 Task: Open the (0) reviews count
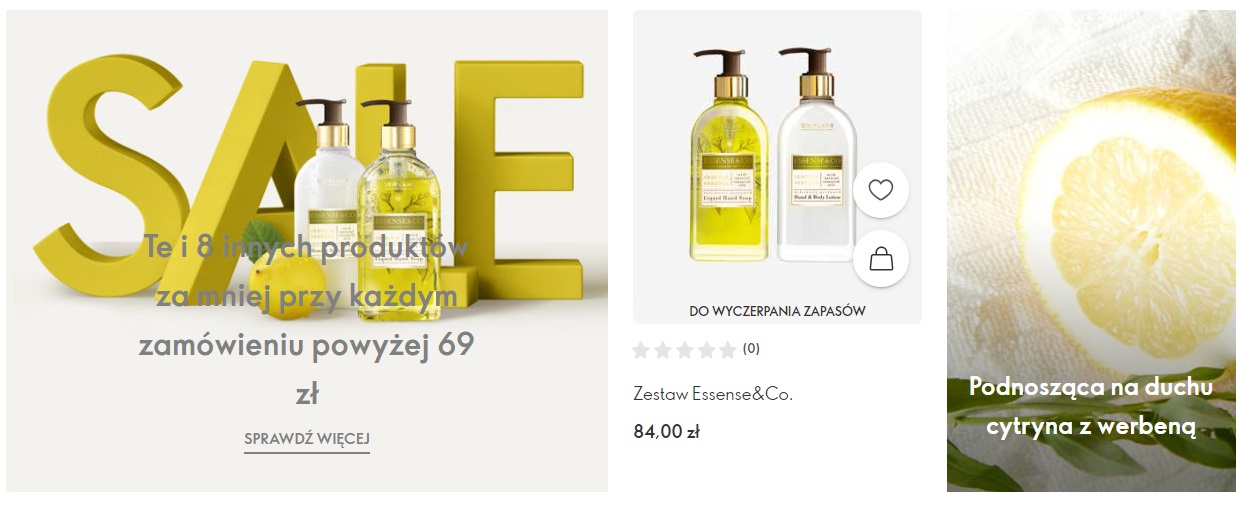click(751, 350)
